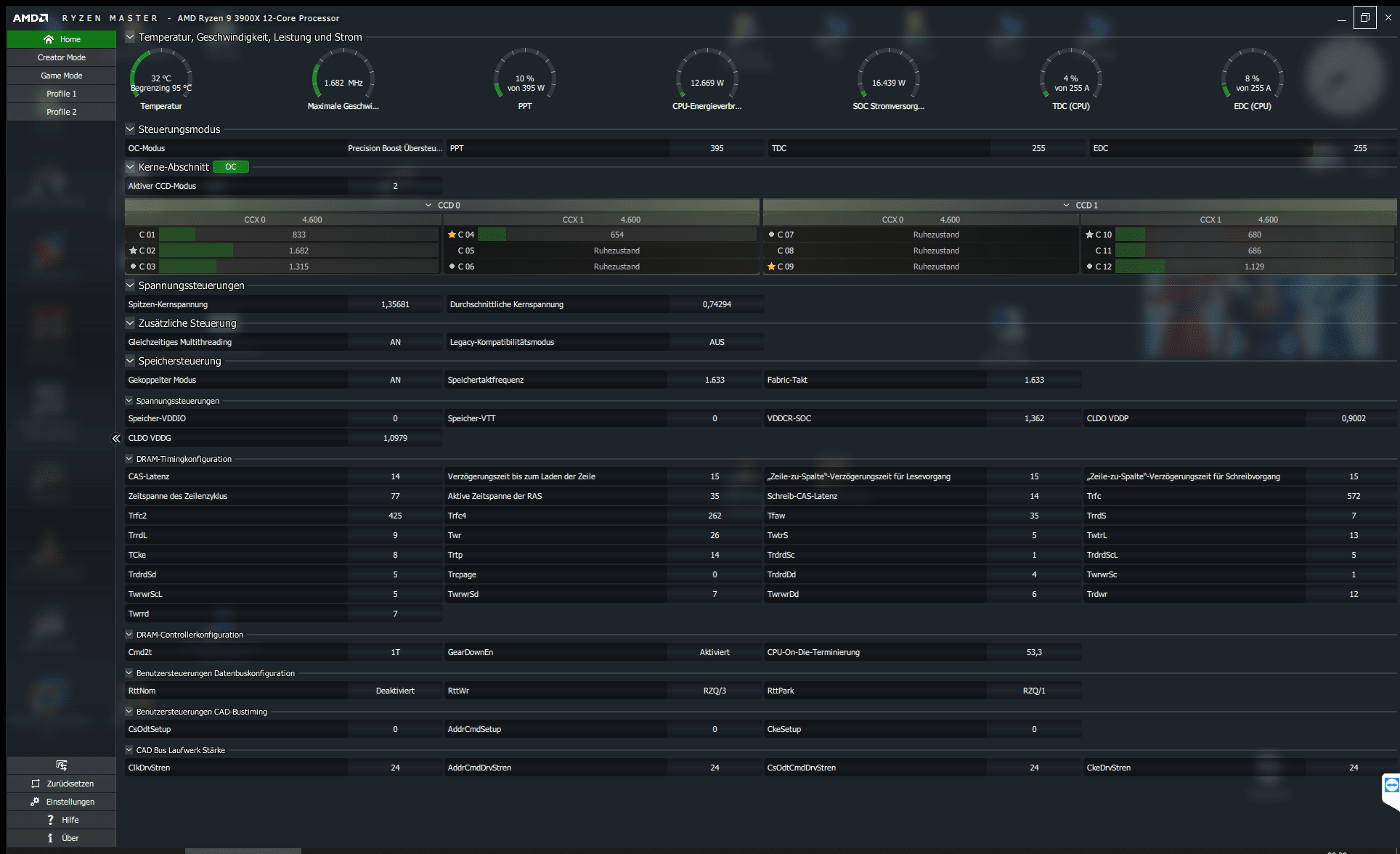1400x854 pixels.
Task: Open Einstellungen settings
Action: [62, 802]
